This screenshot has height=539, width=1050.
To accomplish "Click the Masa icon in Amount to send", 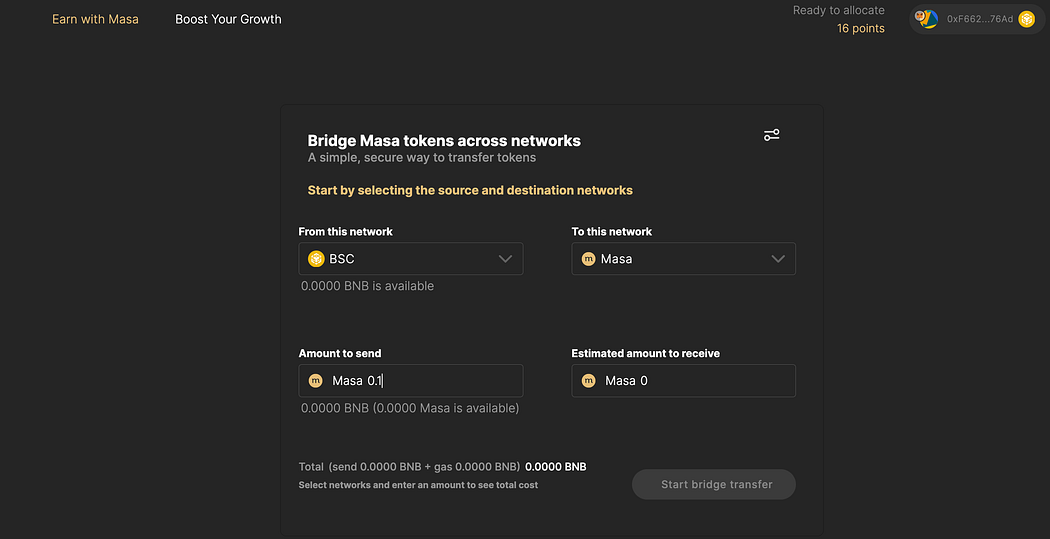I will (x=316, y=381).
